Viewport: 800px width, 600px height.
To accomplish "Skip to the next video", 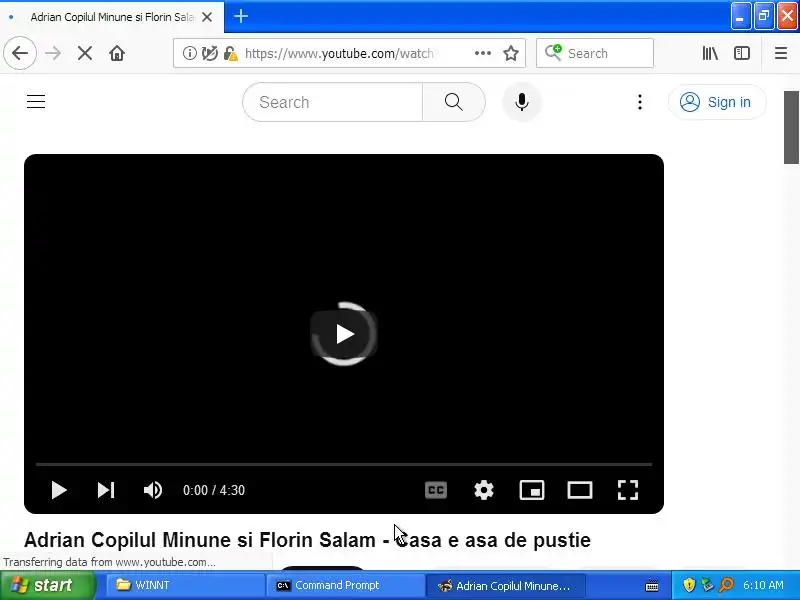I will (106, 490).
